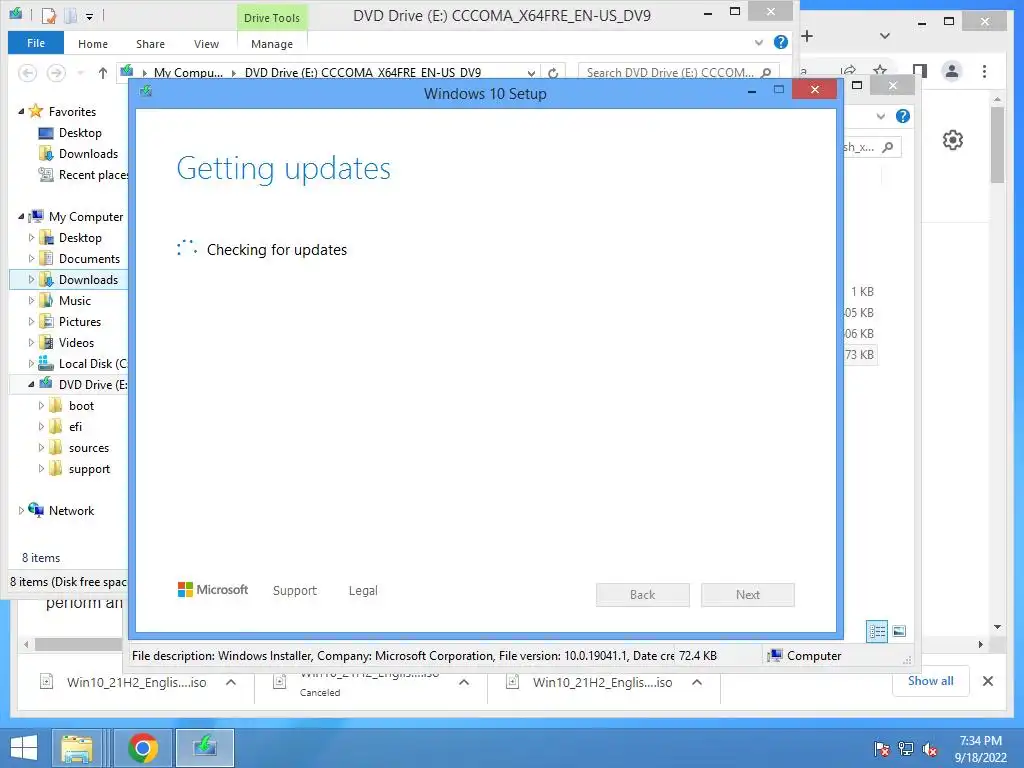This screenshot has width=1024, height=768.
Task: Open File Explorer from the taskbar
Action: coord(77,748)
